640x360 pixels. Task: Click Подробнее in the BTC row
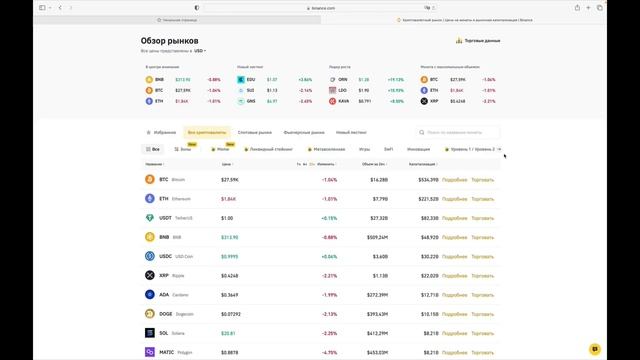click(454, 180)
